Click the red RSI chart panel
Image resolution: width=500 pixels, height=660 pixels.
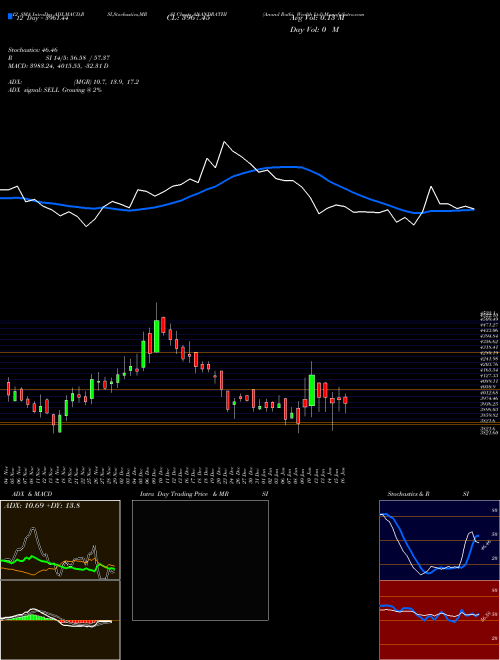click(x=439, y=620)
